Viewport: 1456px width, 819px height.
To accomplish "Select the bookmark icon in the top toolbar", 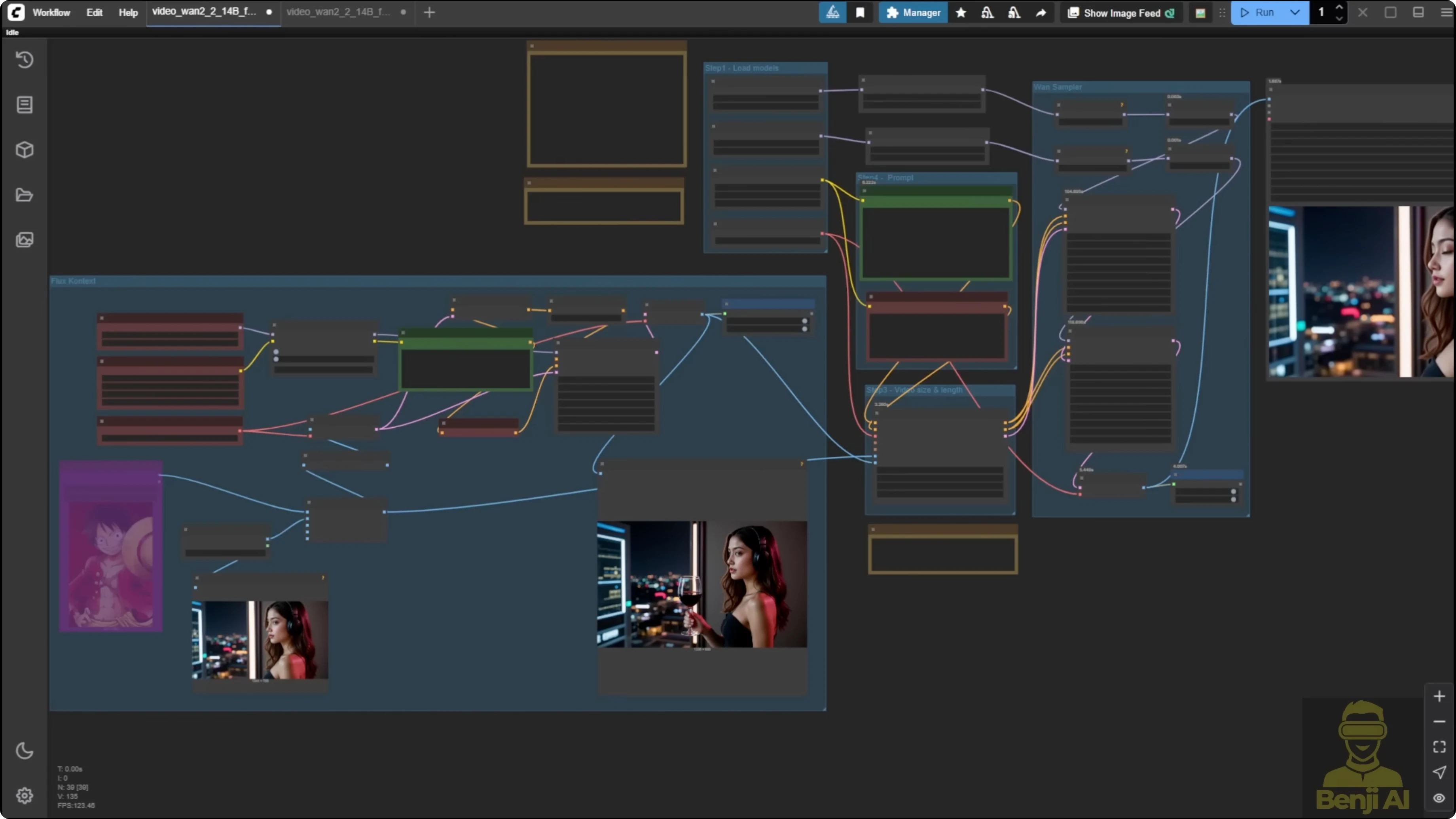I will [x=860, y=12].
